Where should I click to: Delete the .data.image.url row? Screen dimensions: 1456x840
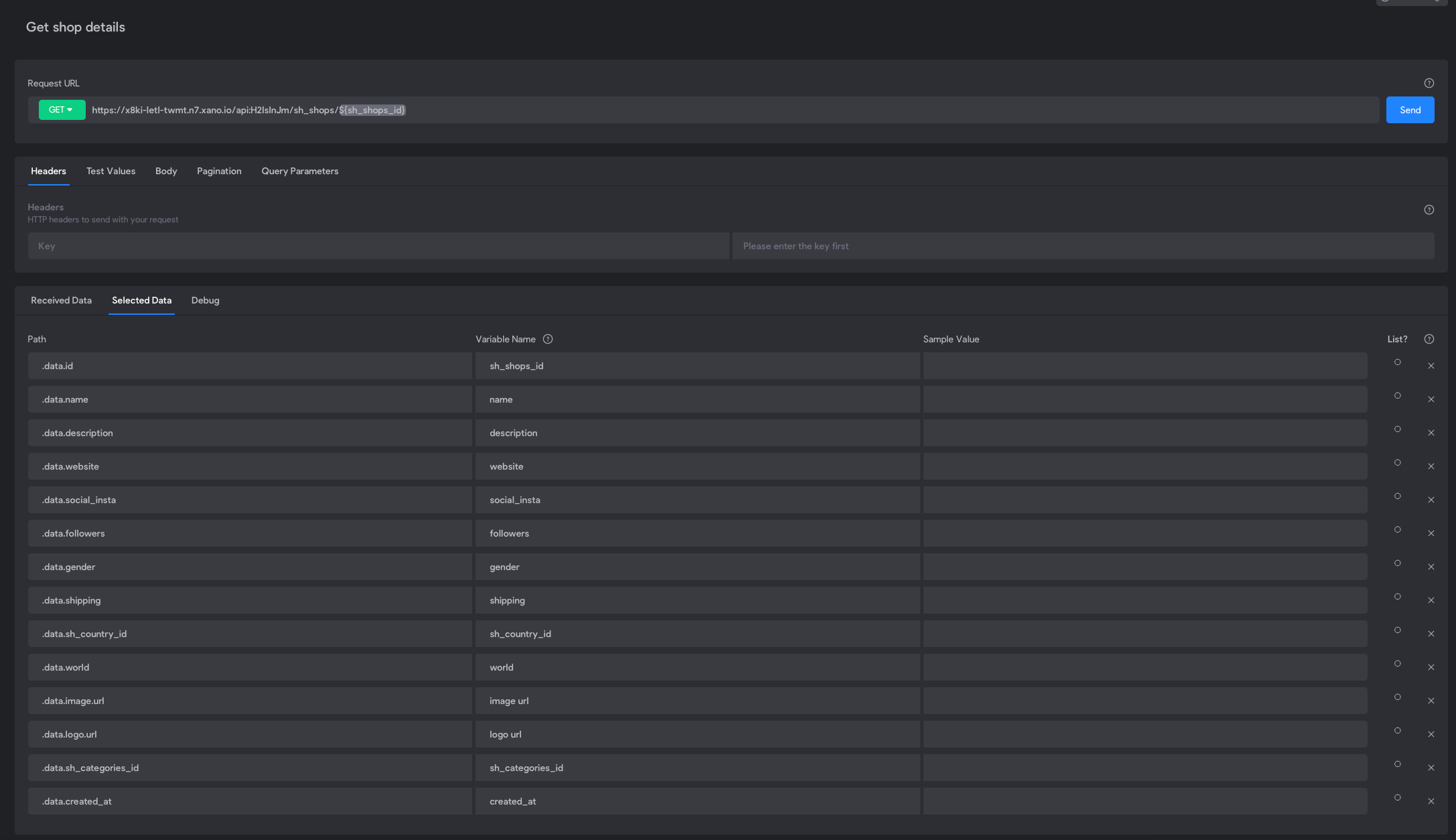[x=1431, y=701]
